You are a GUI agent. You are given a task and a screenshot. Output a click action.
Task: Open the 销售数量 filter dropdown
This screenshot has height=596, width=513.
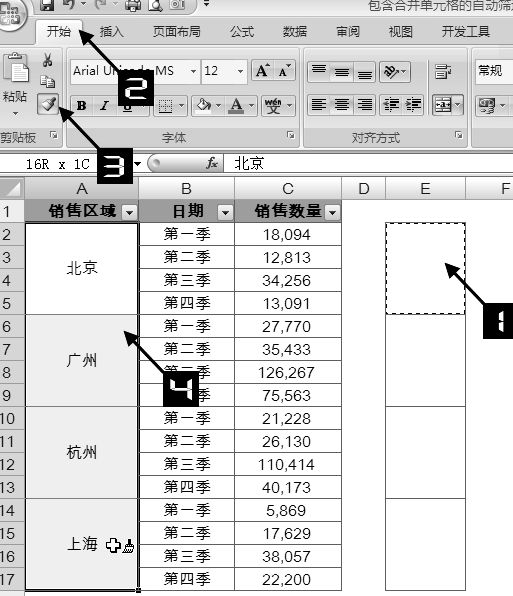coord(332,212)
